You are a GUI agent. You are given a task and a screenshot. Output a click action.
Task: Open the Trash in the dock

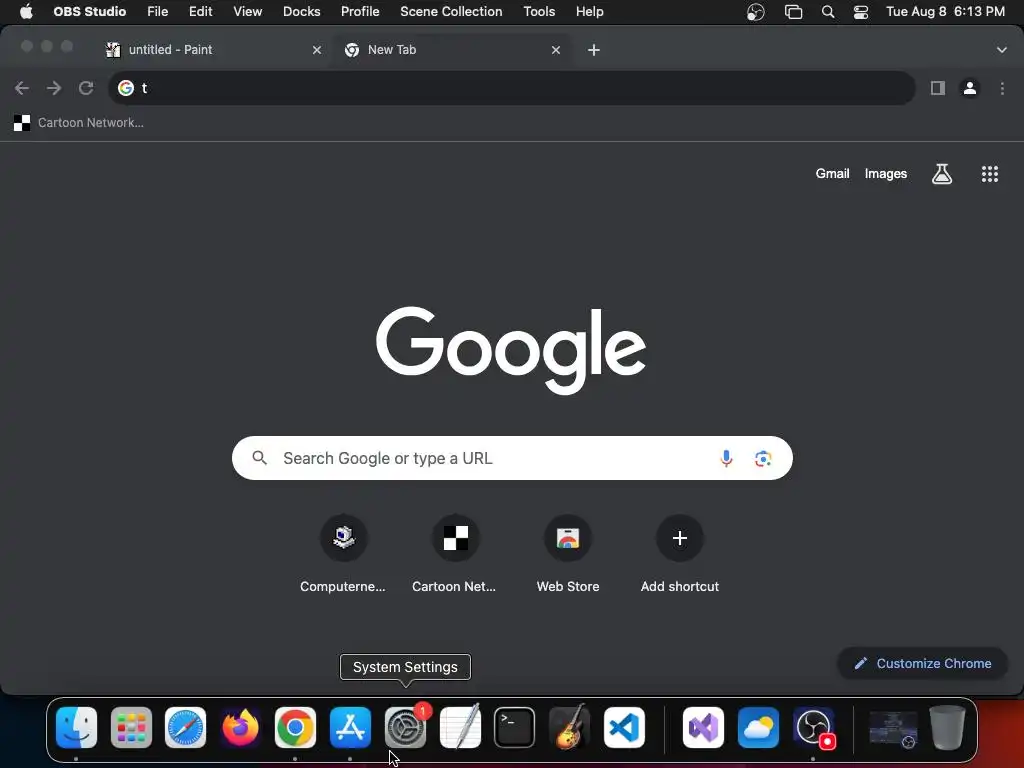[x=947, y=727]
